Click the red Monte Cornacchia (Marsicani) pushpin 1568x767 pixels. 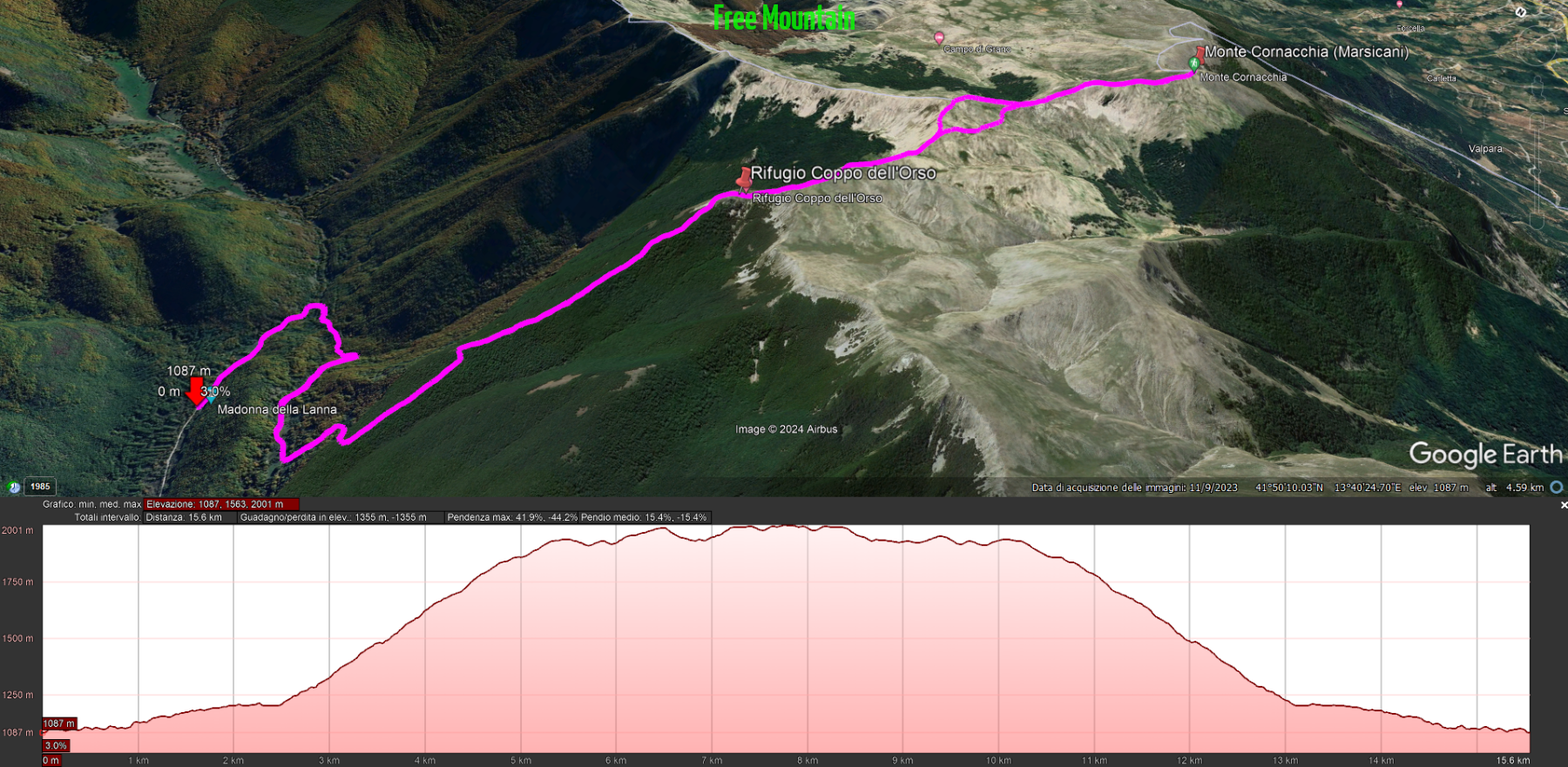click(x=1200, y=54)
